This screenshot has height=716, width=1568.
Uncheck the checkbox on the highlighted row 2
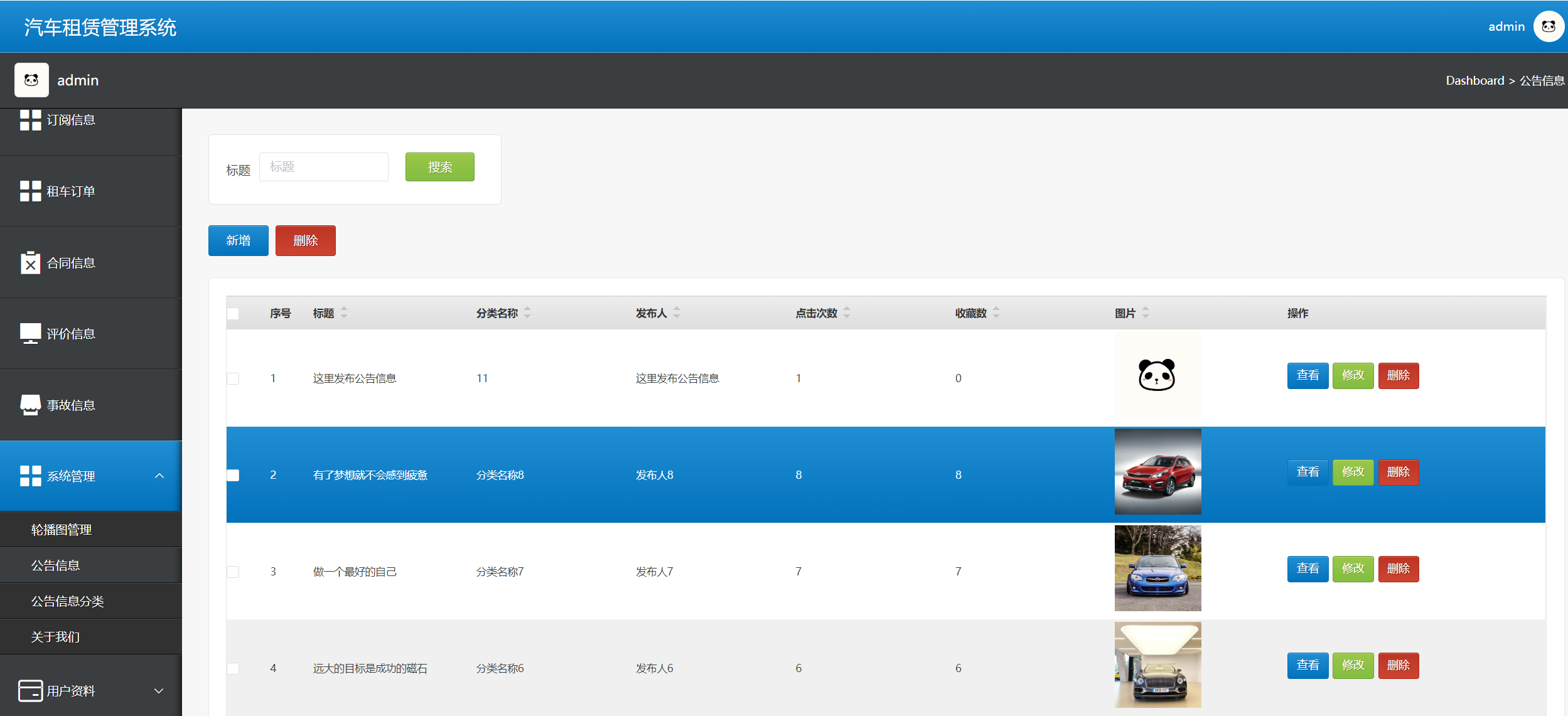click(233, 475)
